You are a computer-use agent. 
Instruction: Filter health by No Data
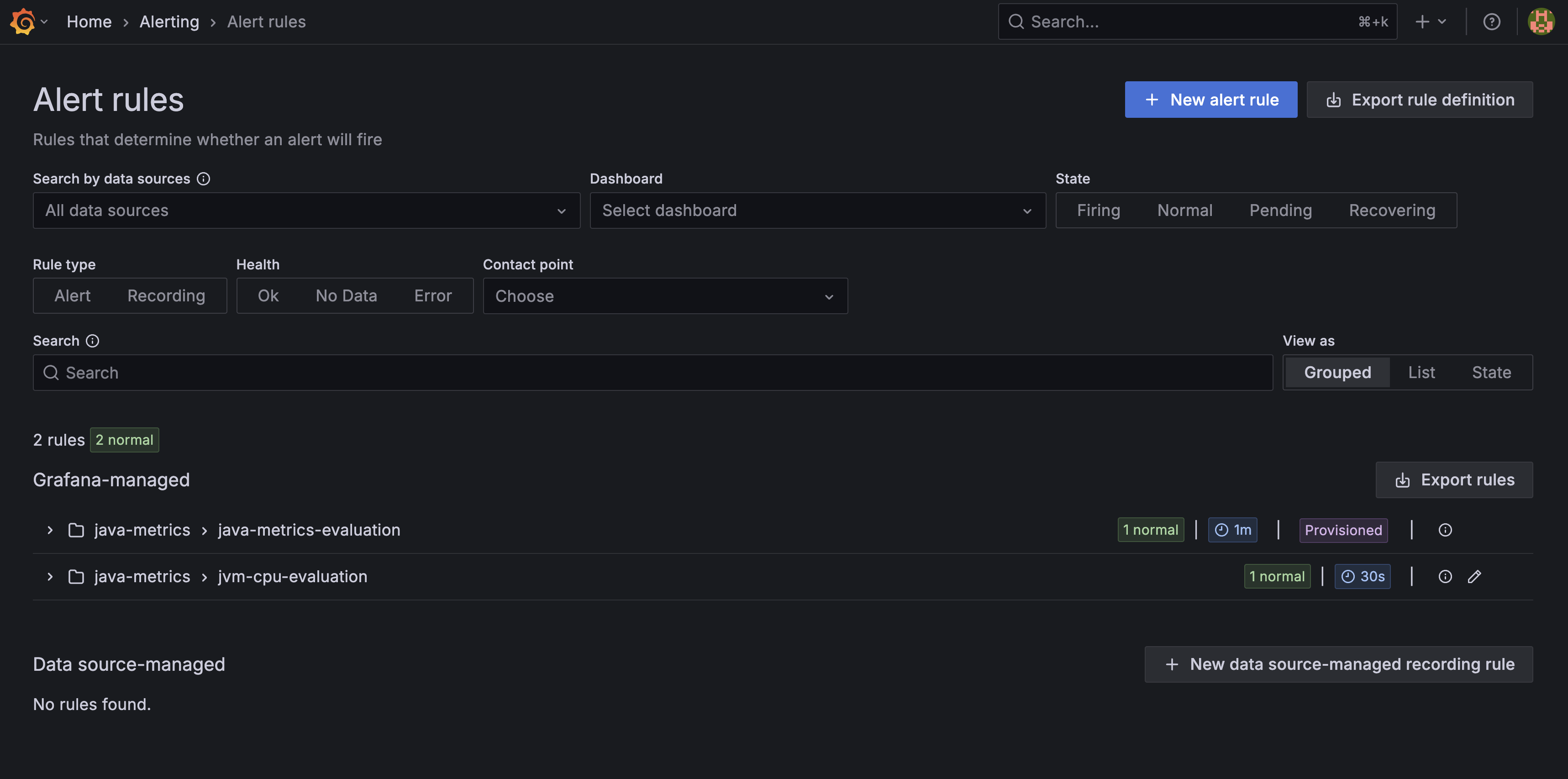pos(347,296)
